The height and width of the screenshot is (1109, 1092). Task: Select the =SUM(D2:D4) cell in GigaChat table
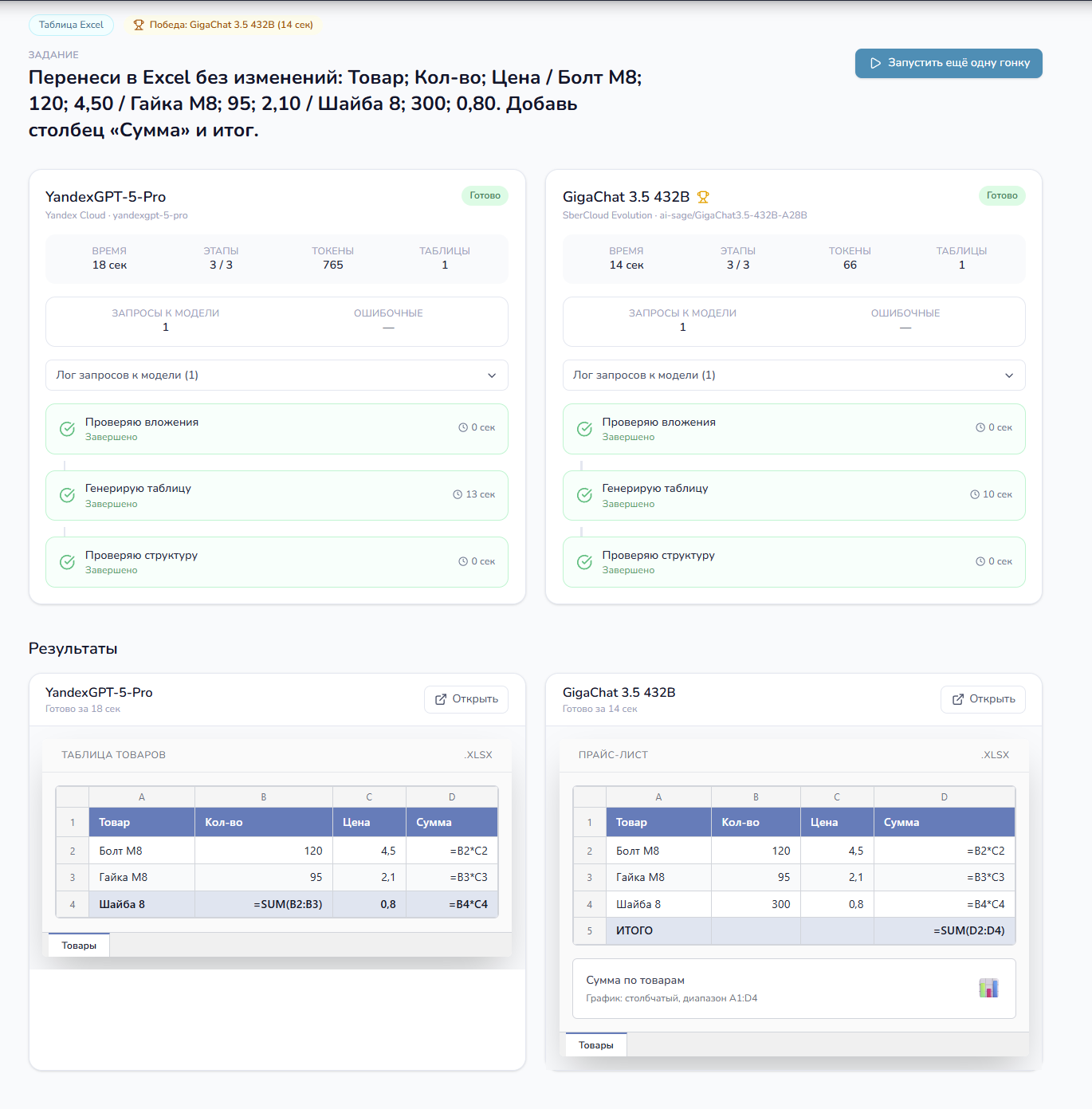(945, 930)
